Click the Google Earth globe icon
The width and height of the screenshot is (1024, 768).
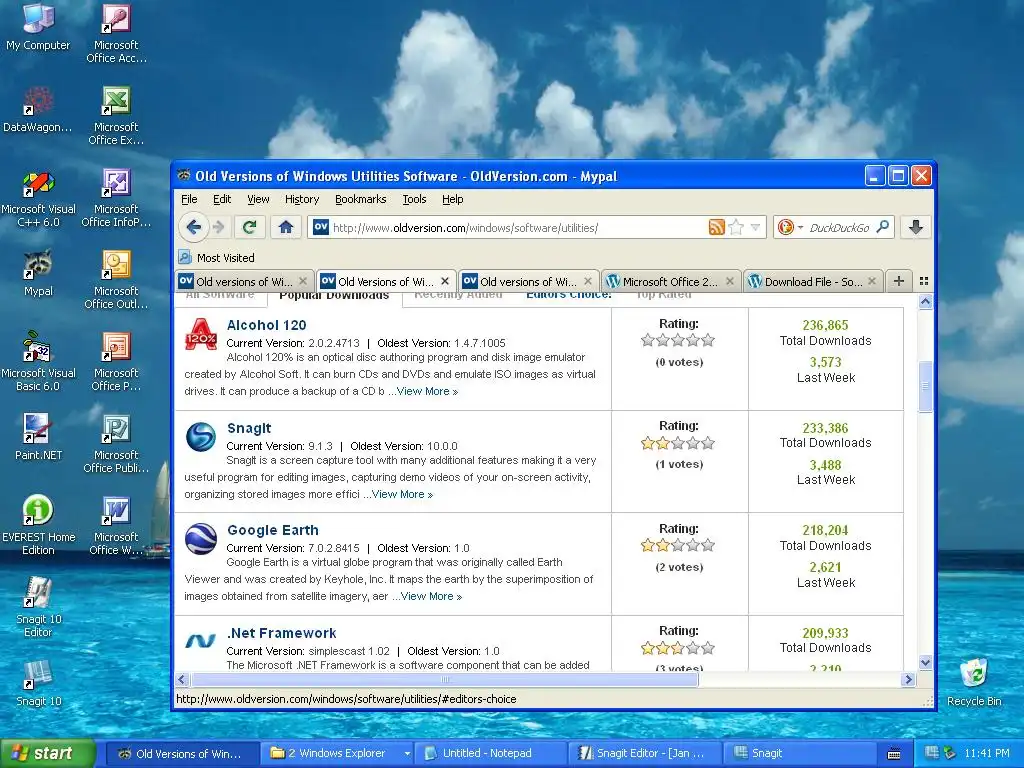[x=200, y=539]
